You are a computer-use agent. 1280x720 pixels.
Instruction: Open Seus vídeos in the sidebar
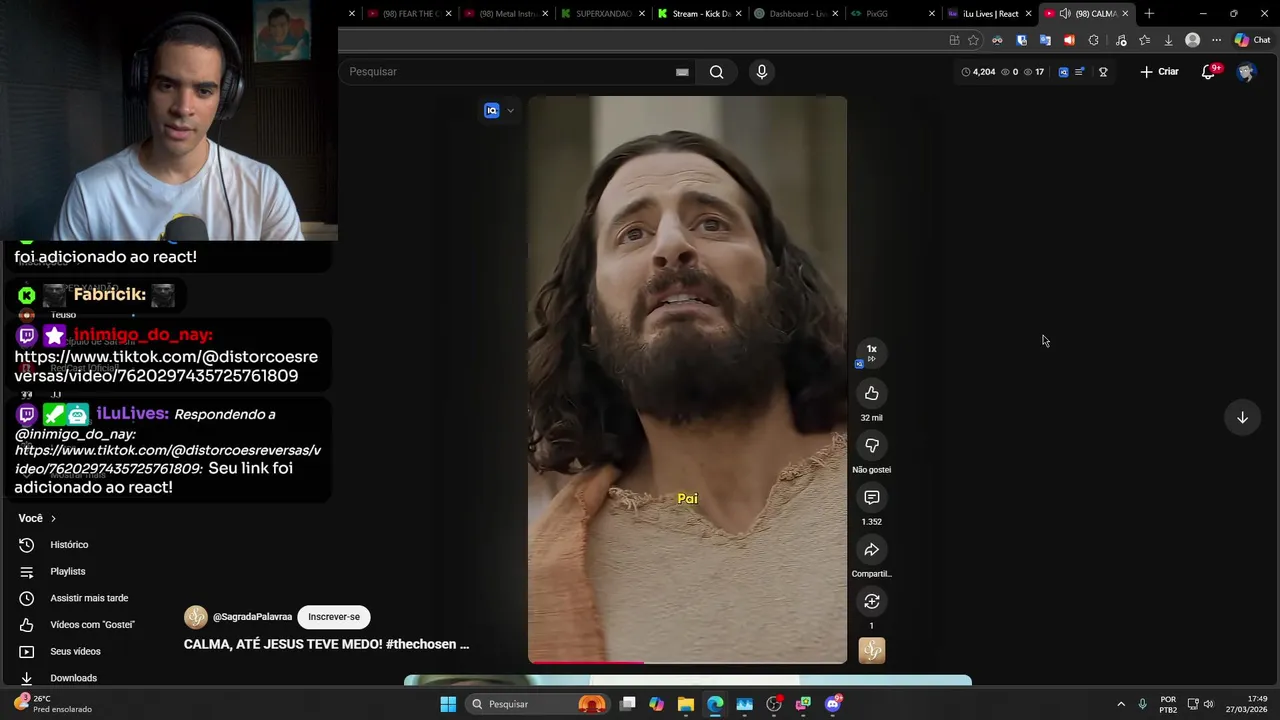[x=75, y=652]
